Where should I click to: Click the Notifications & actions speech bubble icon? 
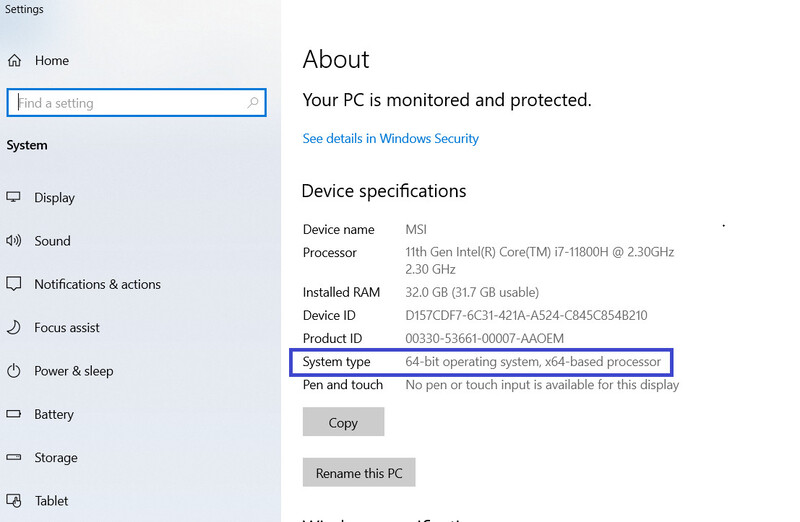point(14,284)
